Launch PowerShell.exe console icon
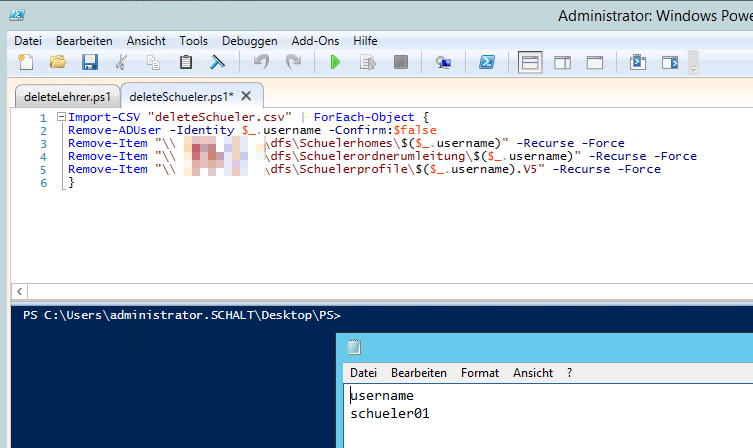This screenshot has width=753, height=448. click(487, 63)
